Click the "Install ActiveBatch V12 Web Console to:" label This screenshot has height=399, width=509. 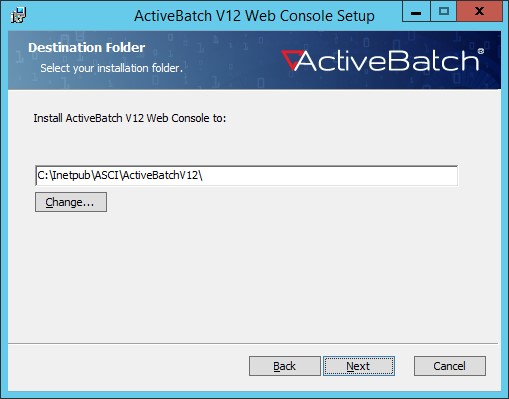click(x=130, y=118)
